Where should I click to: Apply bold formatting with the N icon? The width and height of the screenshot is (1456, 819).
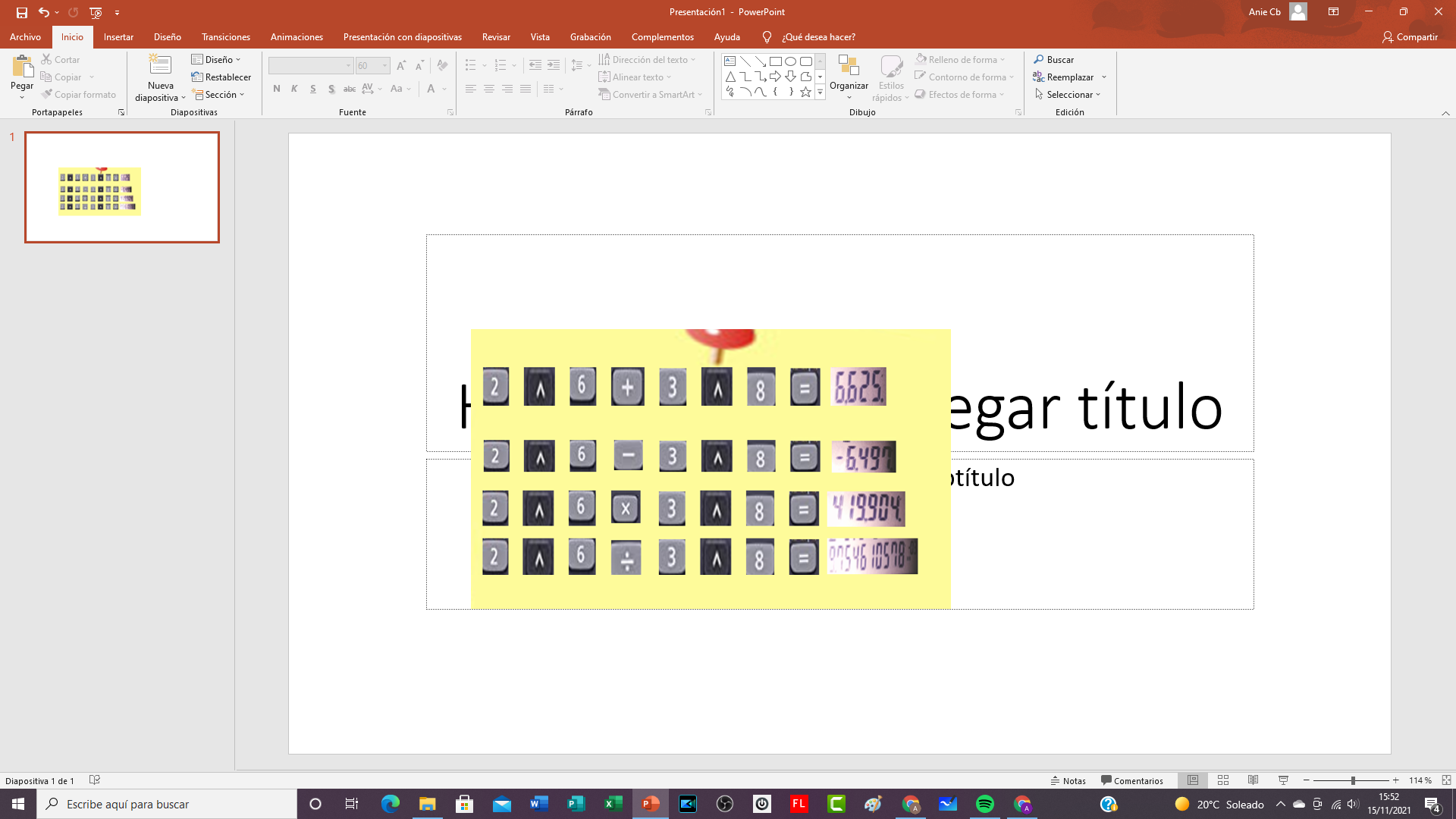coord(276,89)
